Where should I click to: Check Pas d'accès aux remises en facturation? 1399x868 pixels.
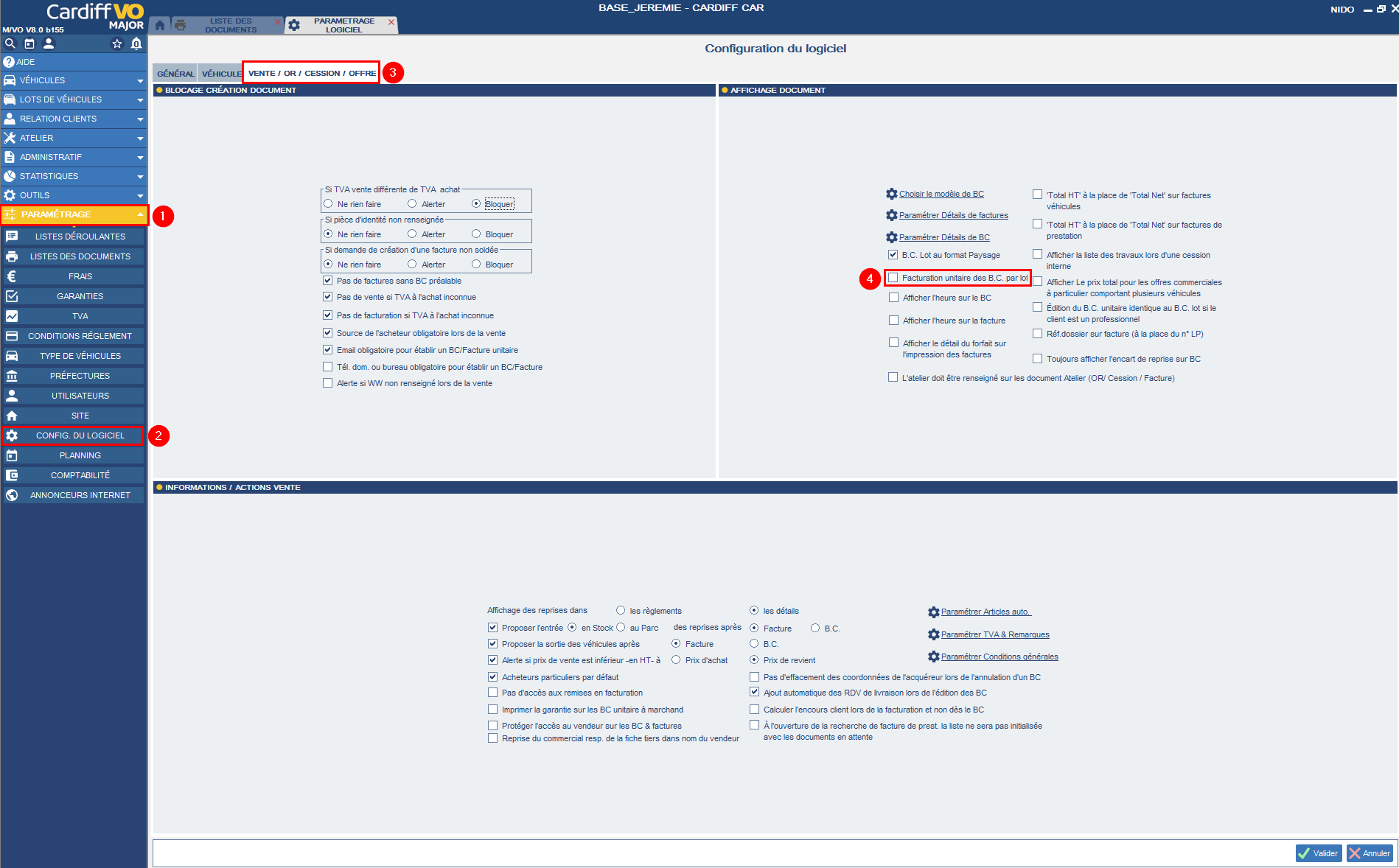(x=492, y=693)
